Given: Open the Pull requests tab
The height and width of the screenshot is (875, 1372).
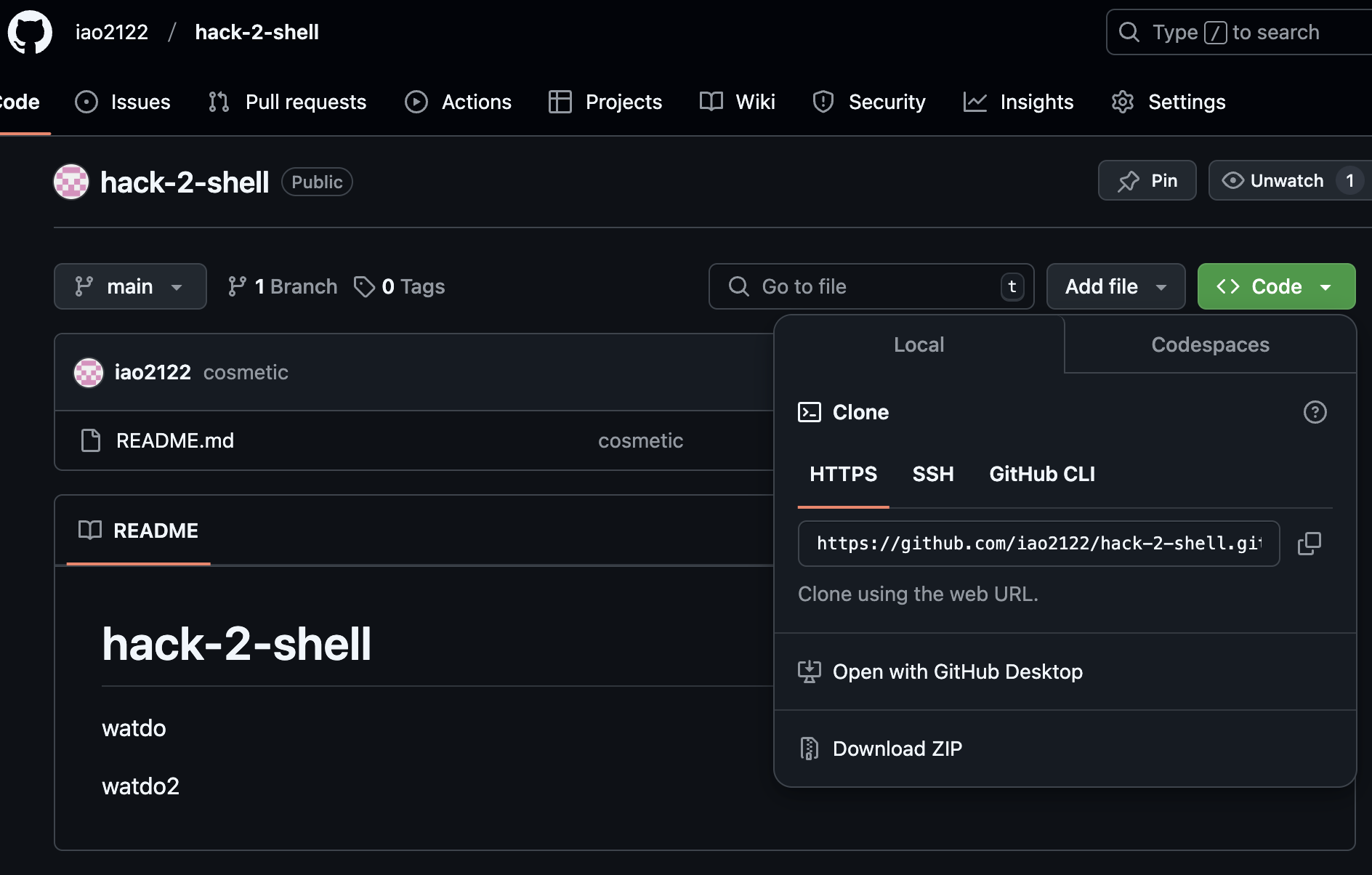Looking at the screenshot, I should coord(287,102).
